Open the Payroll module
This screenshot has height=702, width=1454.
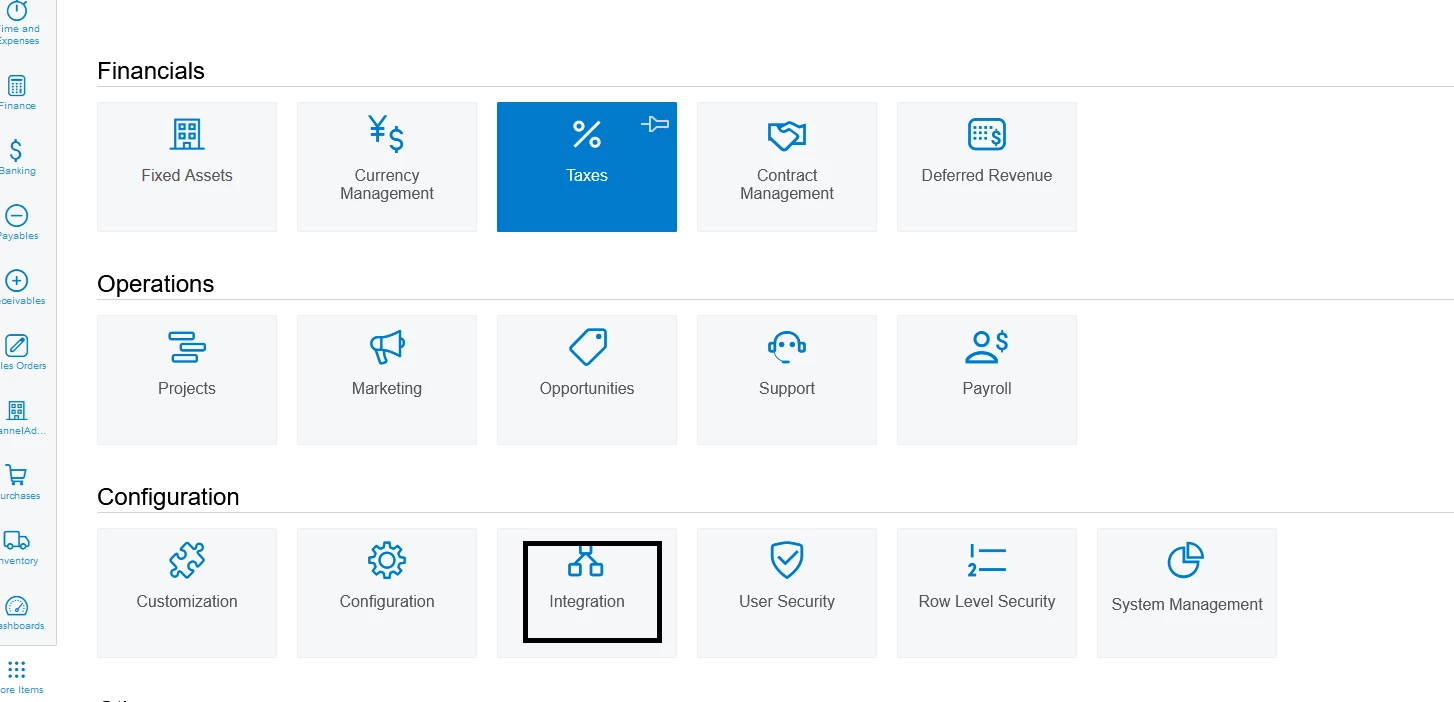tap(986, 380)
